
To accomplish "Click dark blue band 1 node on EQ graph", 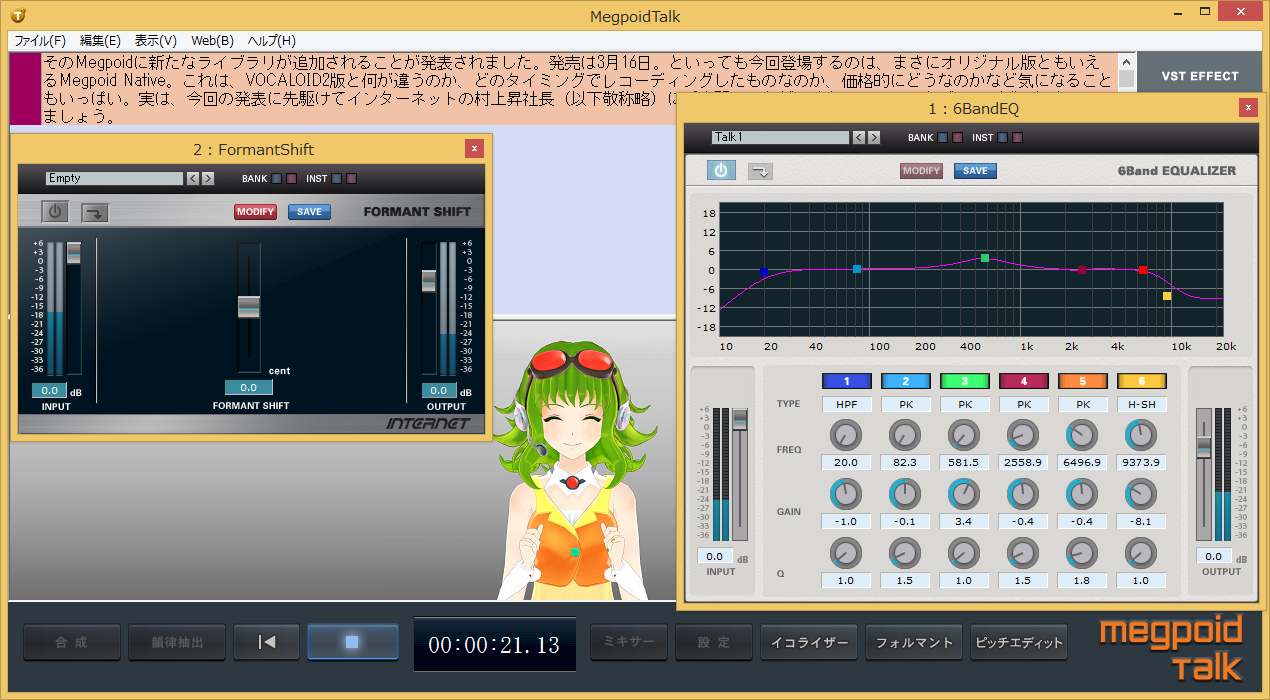I will coord(763,271).
